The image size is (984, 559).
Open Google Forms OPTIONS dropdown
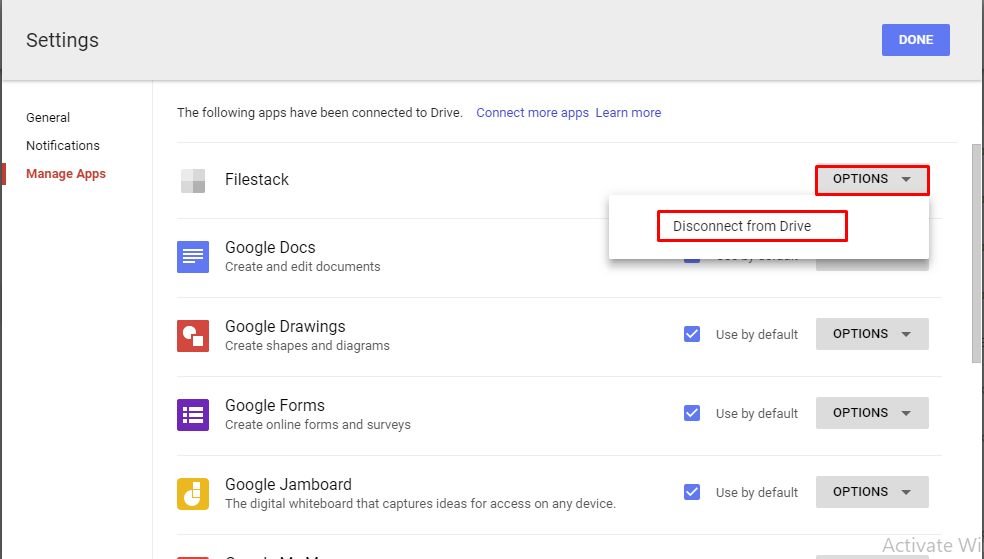click(872, 413)
